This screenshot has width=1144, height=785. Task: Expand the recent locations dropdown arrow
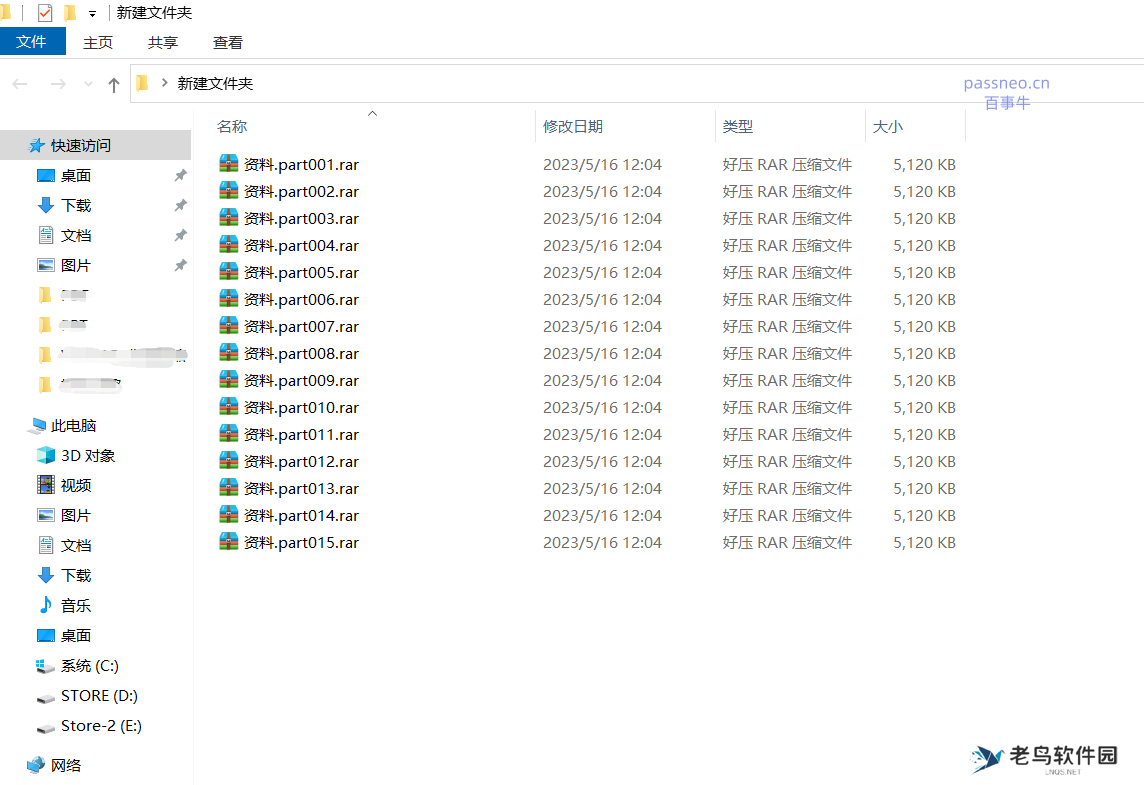(x=88, y=85)
